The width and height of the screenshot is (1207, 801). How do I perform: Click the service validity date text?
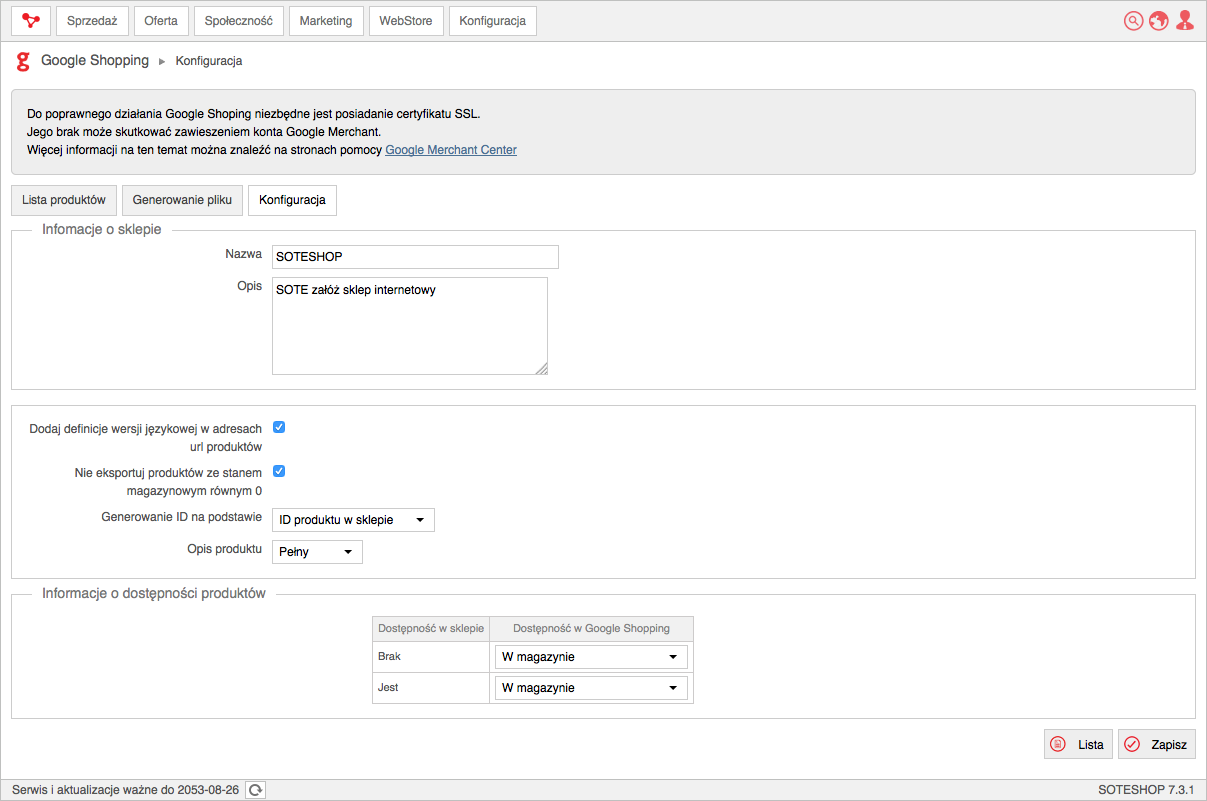tap(125, 790)
